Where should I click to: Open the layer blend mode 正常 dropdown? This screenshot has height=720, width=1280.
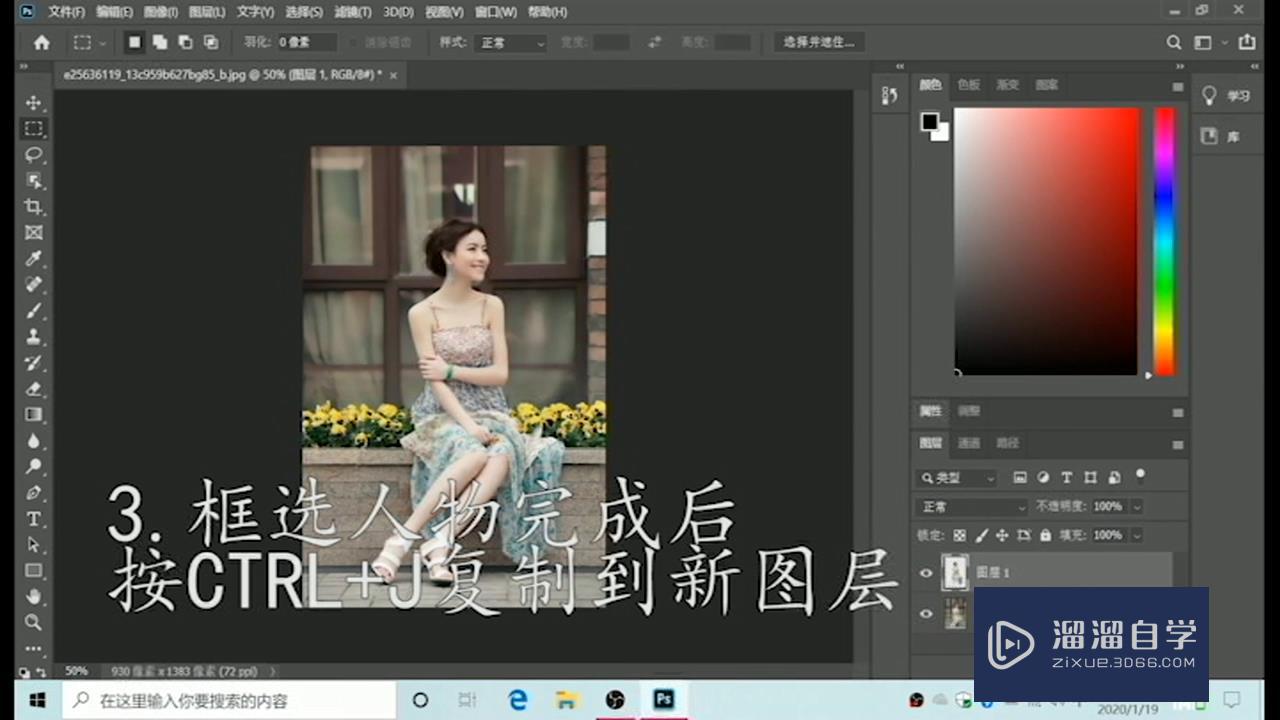[x=972, y=507]
